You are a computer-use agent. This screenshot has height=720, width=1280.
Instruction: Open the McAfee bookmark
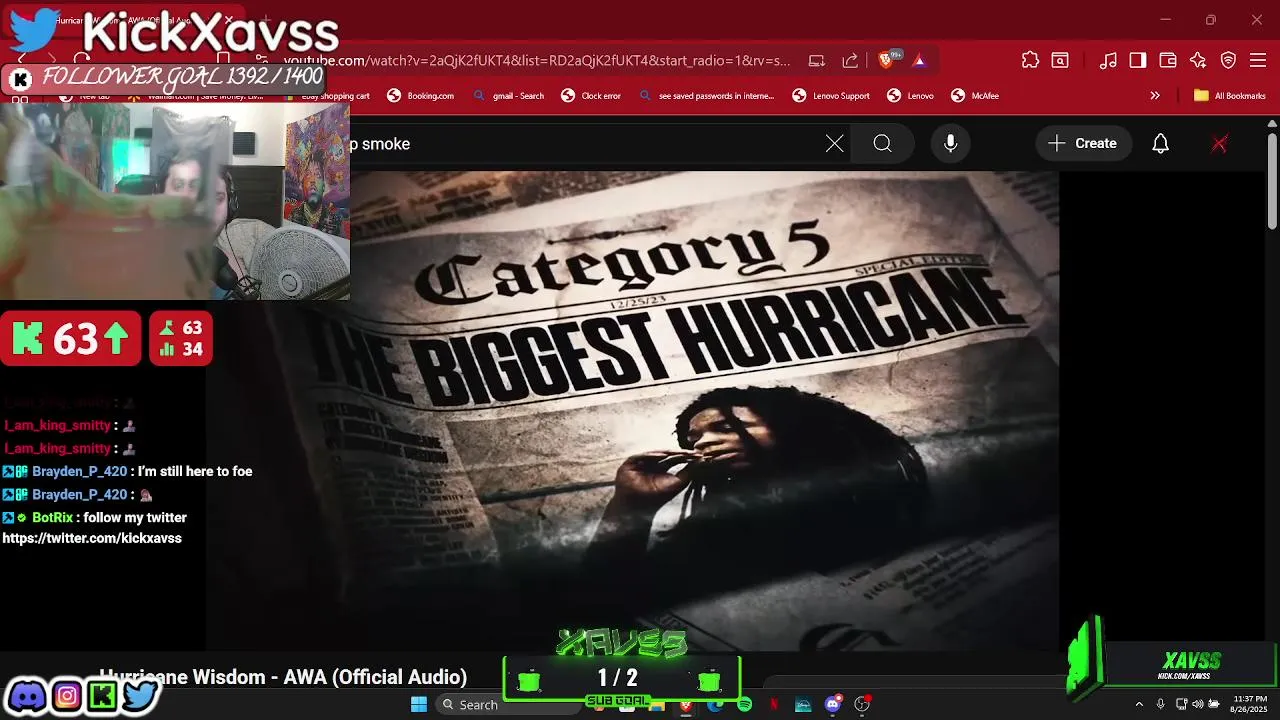pyautogui.click(x=974, y=96)
